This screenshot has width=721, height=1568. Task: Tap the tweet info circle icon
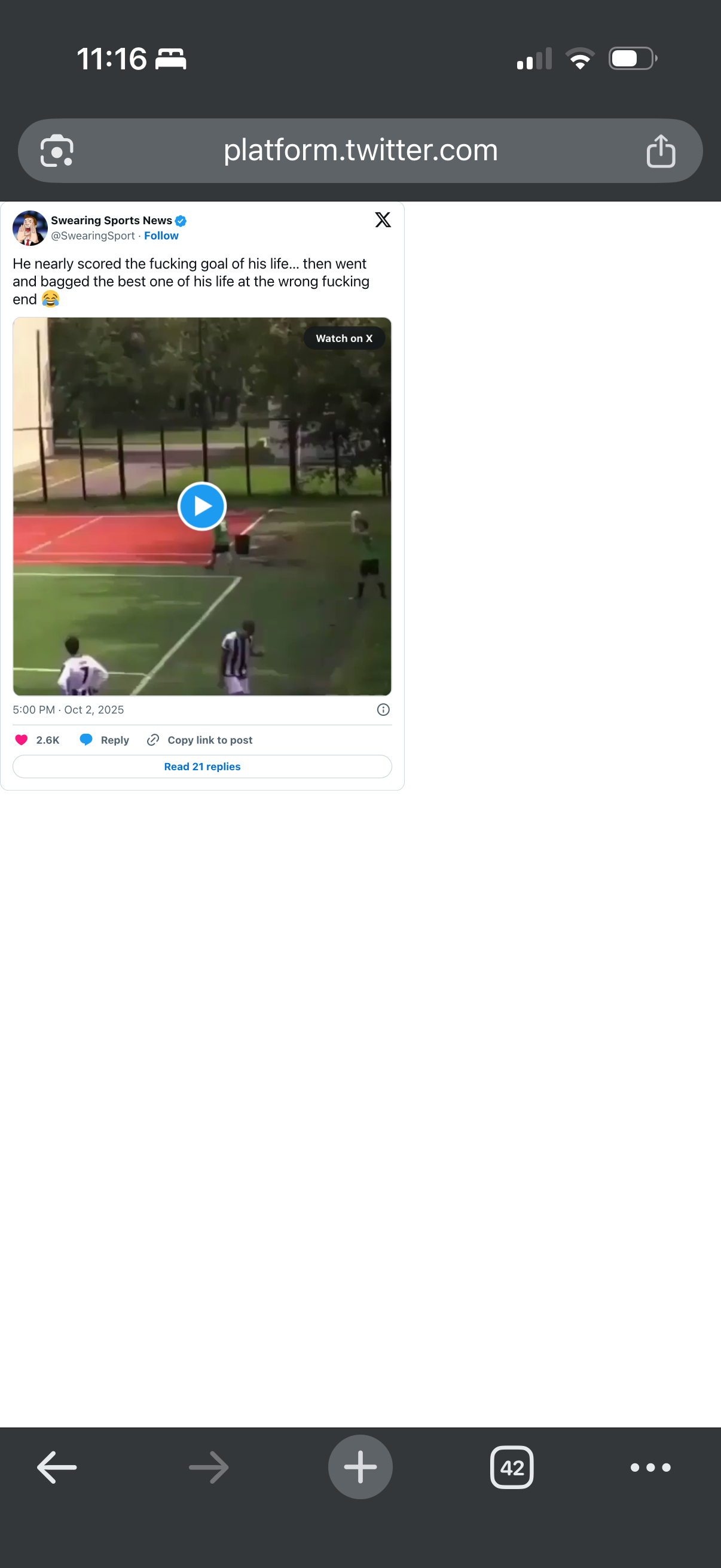point(383,710)
